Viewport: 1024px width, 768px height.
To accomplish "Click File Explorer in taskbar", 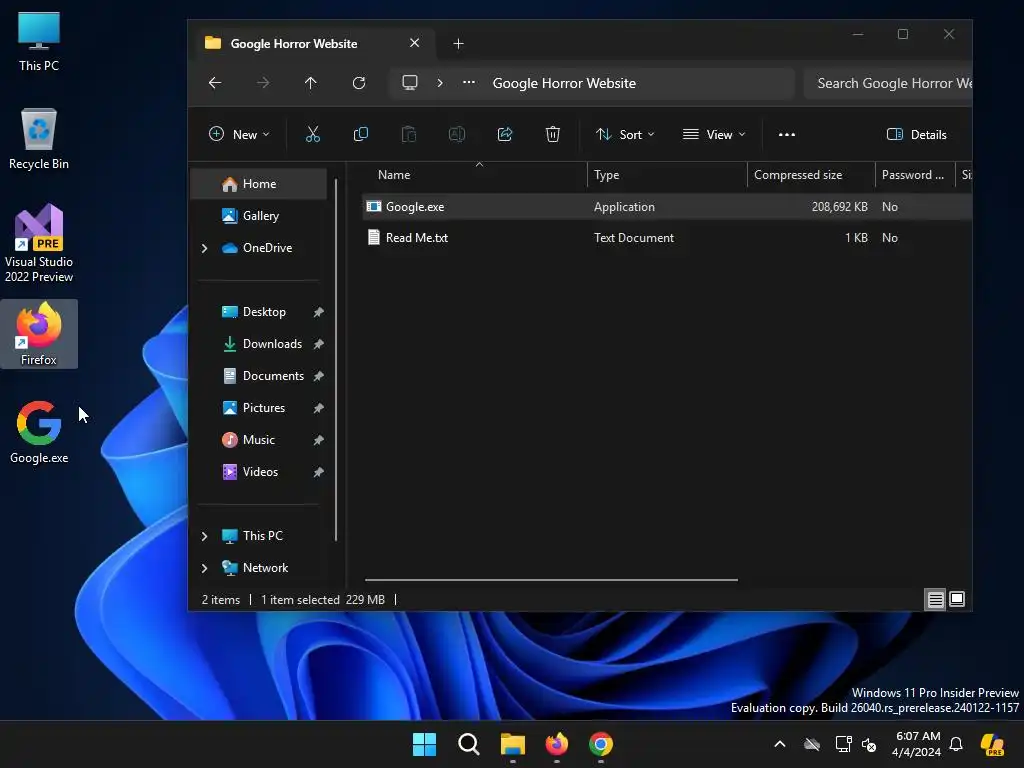I will click(x=513, y=744).
